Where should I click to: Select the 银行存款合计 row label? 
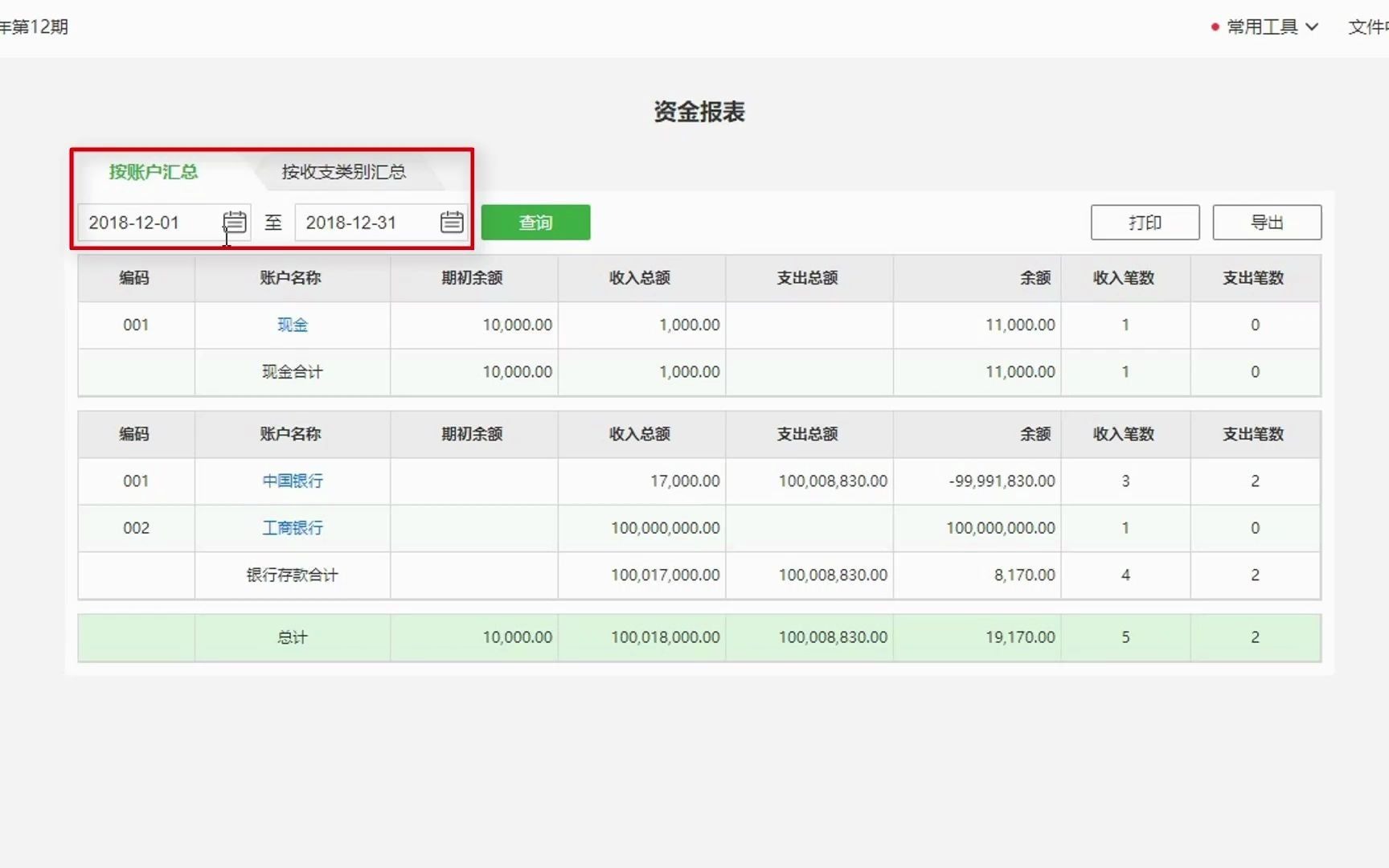(293, 575)
